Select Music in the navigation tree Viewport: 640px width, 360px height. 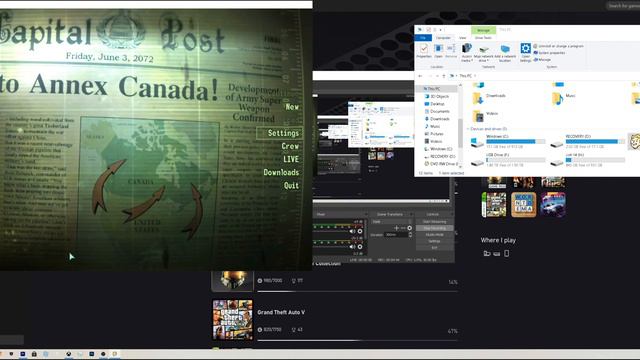[x=432, y=127]
